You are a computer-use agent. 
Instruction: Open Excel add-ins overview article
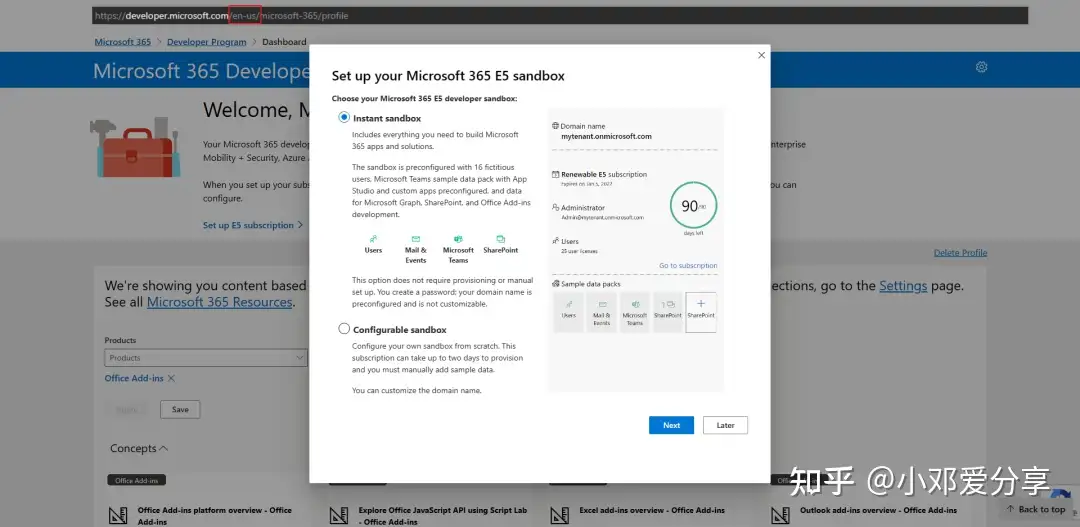652,510
